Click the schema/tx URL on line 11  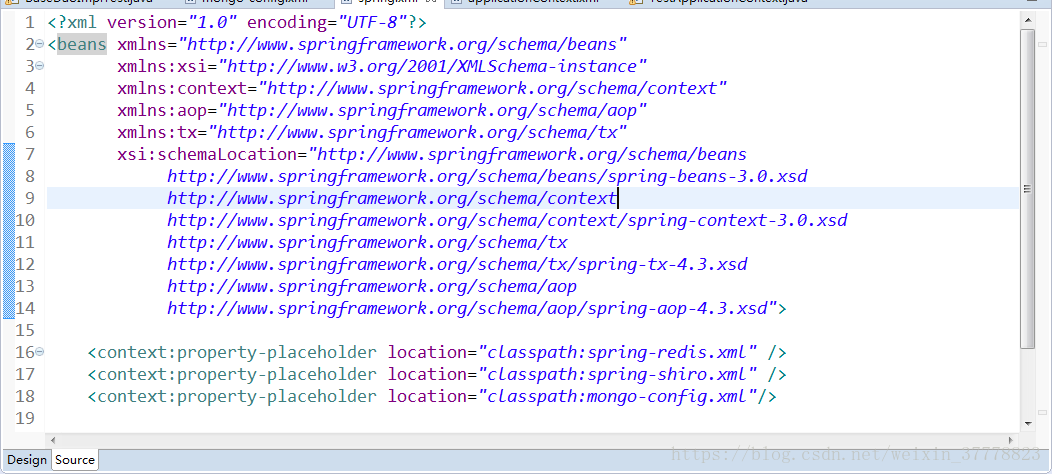[367, 242]
